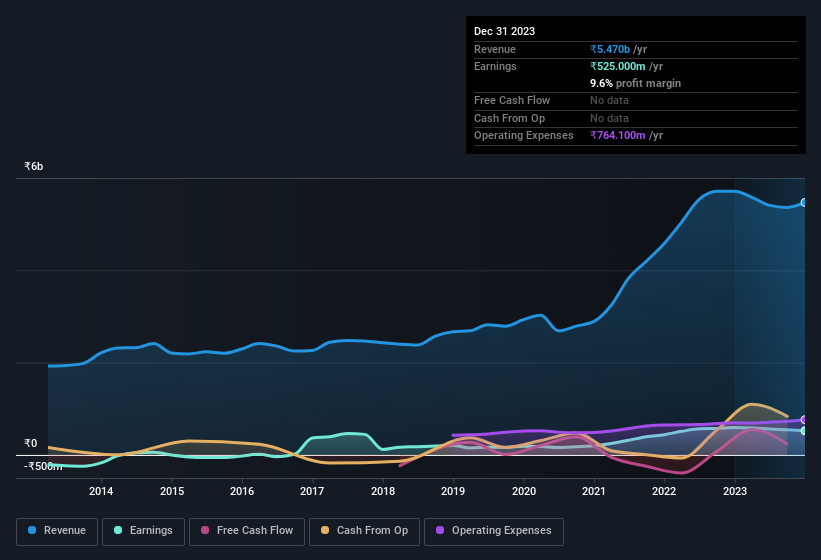The height and width of the screenshot is (560, 821).
Task: Click the ₹525.000m earnings value in tooltip
Action: pyautogui.click(x=618, y=66)
